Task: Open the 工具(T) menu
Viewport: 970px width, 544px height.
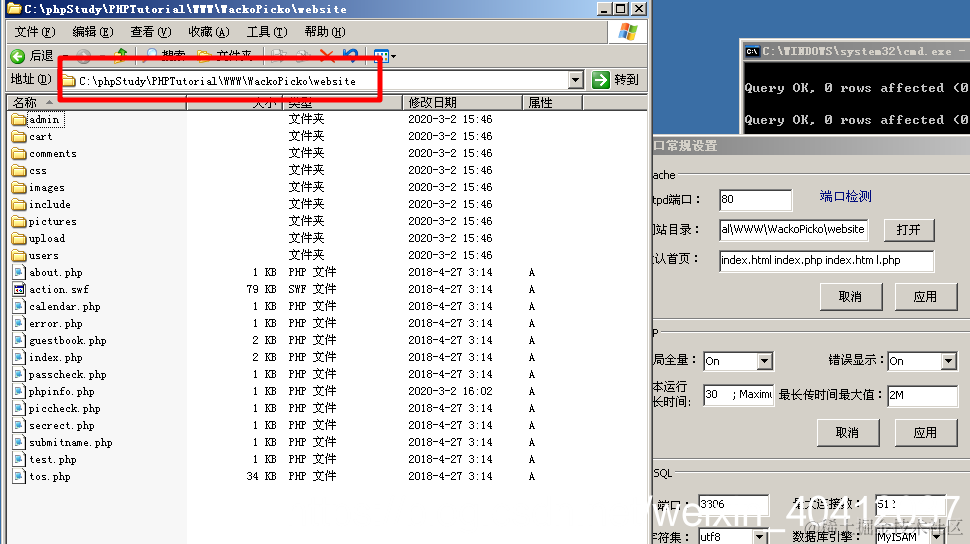Action: [x=267, y=32]
